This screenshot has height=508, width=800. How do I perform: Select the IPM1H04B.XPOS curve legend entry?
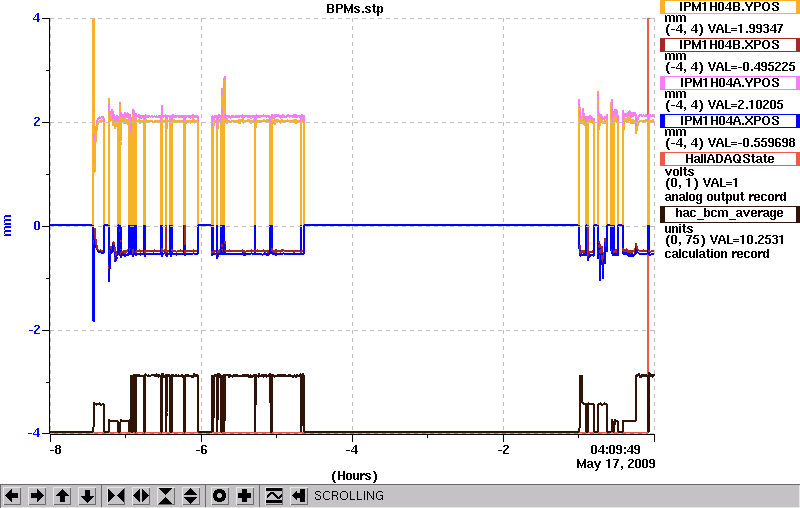pos(730,45)
